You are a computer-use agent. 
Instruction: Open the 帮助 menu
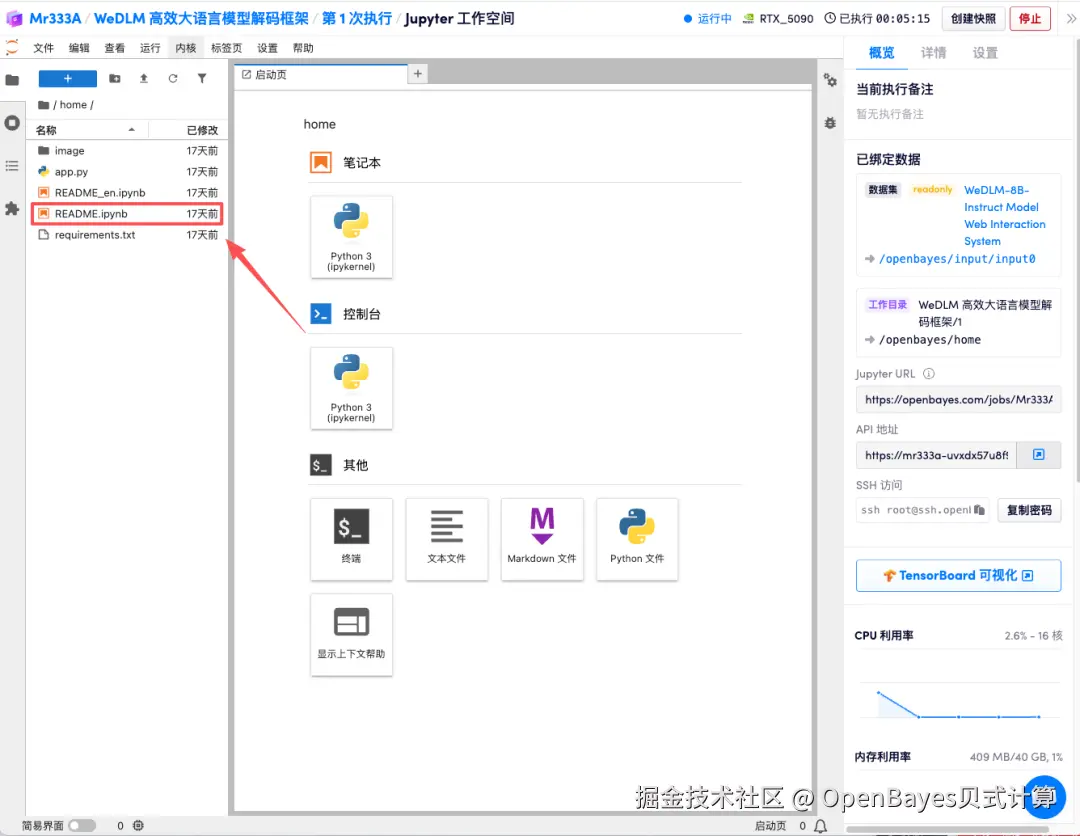click(x=303, y=48)
